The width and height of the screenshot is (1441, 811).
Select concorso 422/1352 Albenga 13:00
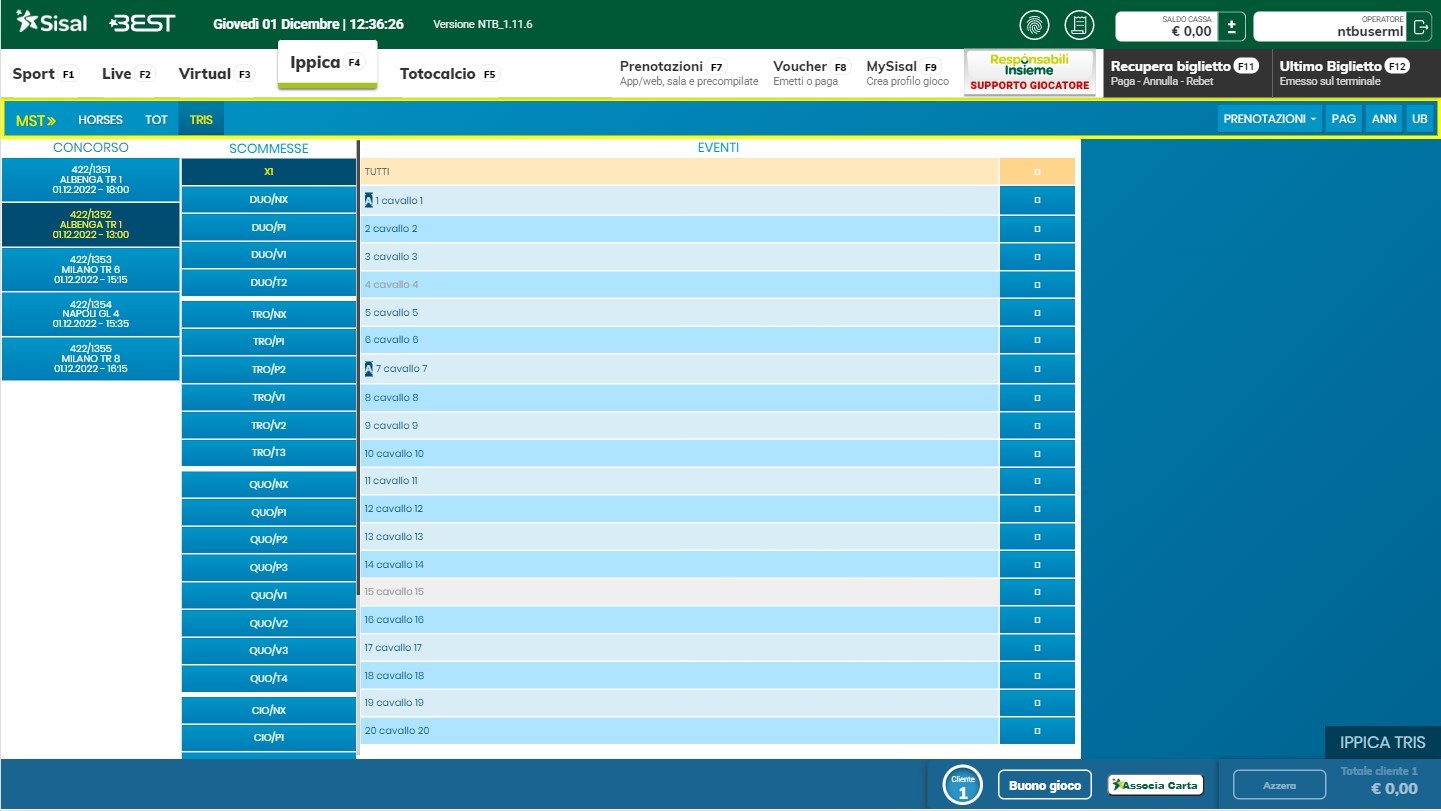90,225
